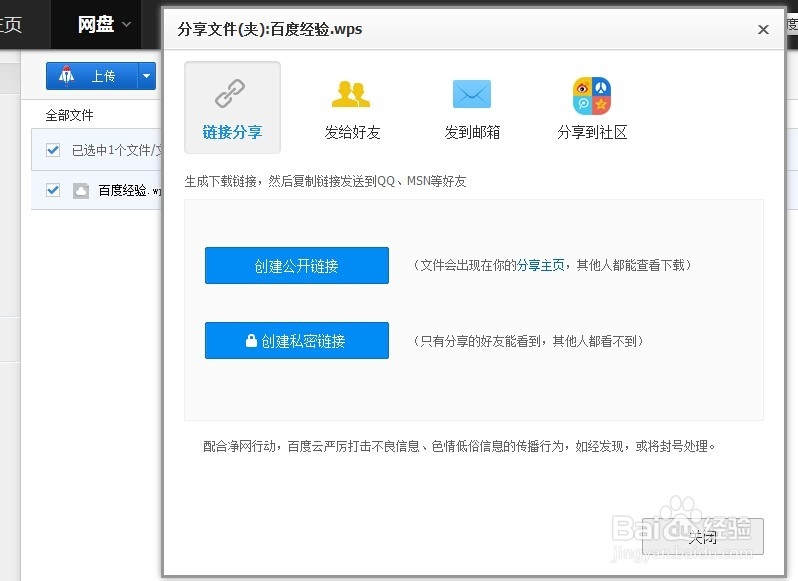Close the share dialog with the X

click(763, 30)
